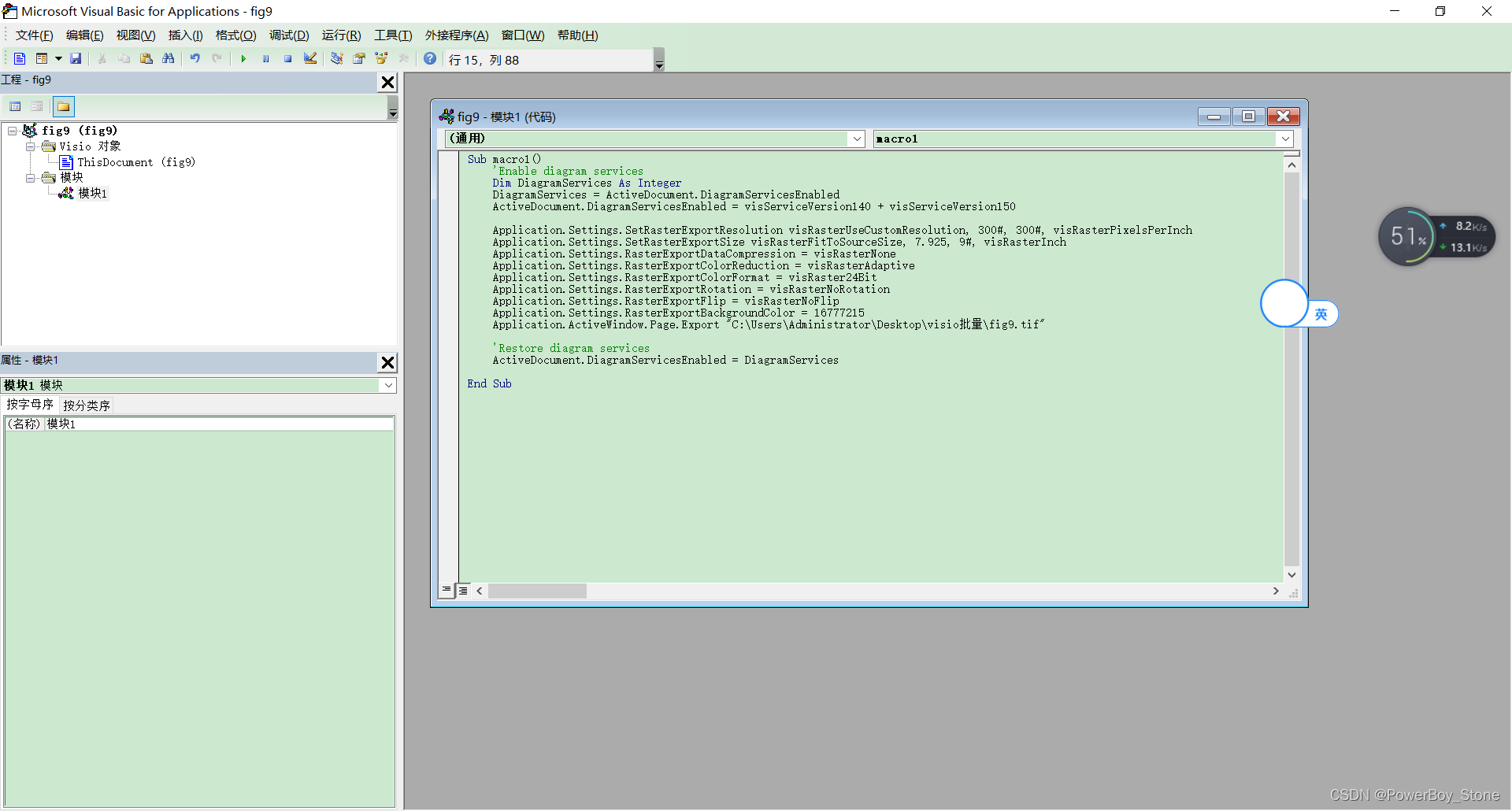
Task: Click the 英 input method indicator
Action: pyautogui.click(x=1321, y=314)
